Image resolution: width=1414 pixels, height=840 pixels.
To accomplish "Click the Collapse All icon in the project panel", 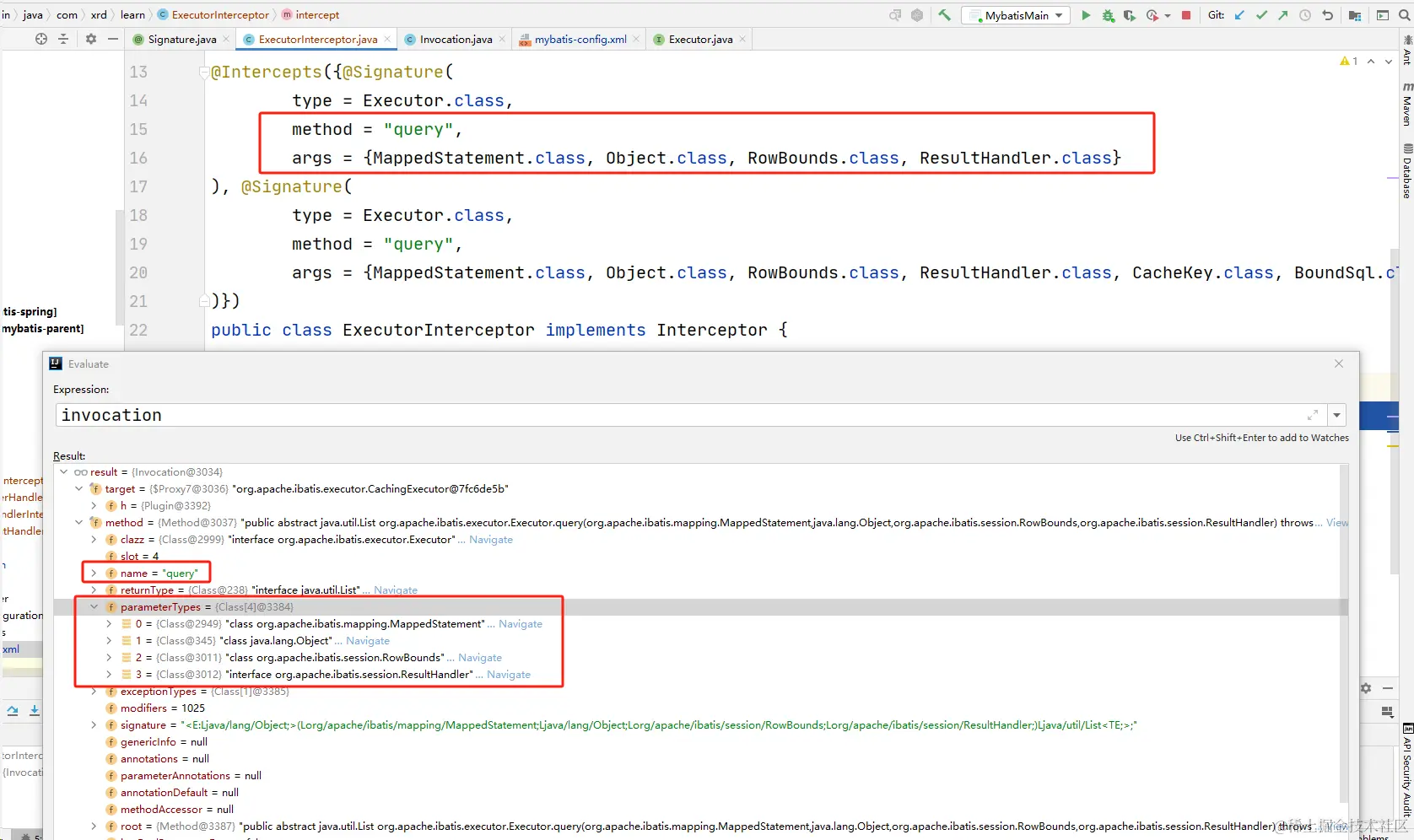I will 63,39.
